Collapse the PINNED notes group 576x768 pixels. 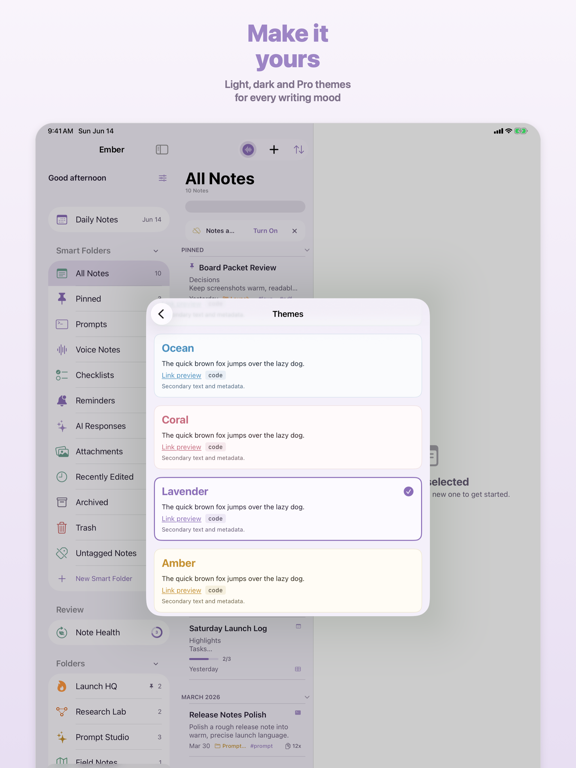coord(307,250)
